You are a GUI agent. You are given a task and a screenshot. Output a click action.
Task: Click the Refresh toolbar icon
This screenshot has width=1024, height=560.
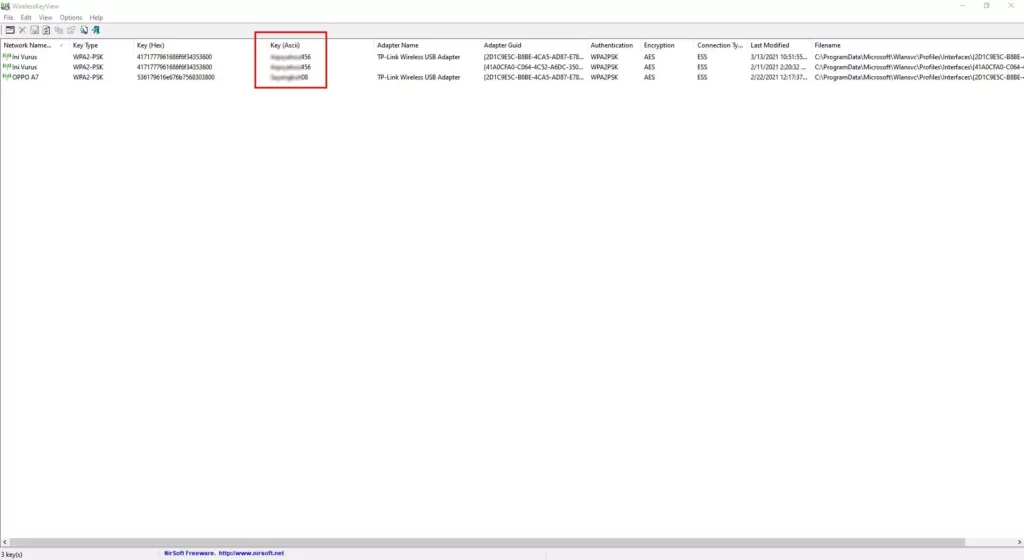(46, 30)
